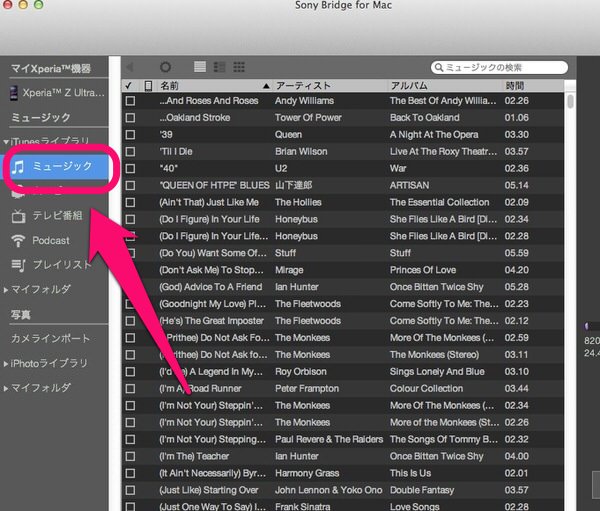
Task: Select artist Harmony Grass cell
Action: tap(307, 473)
